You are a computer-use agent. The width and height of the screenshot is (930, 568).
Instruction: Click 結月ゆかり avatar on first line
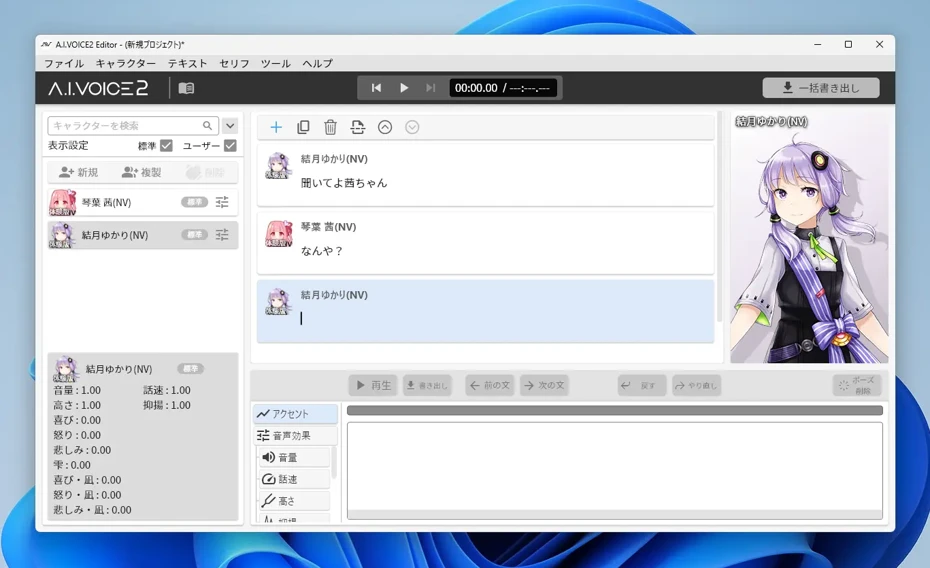pyautogui.click(x=278, y=165)
